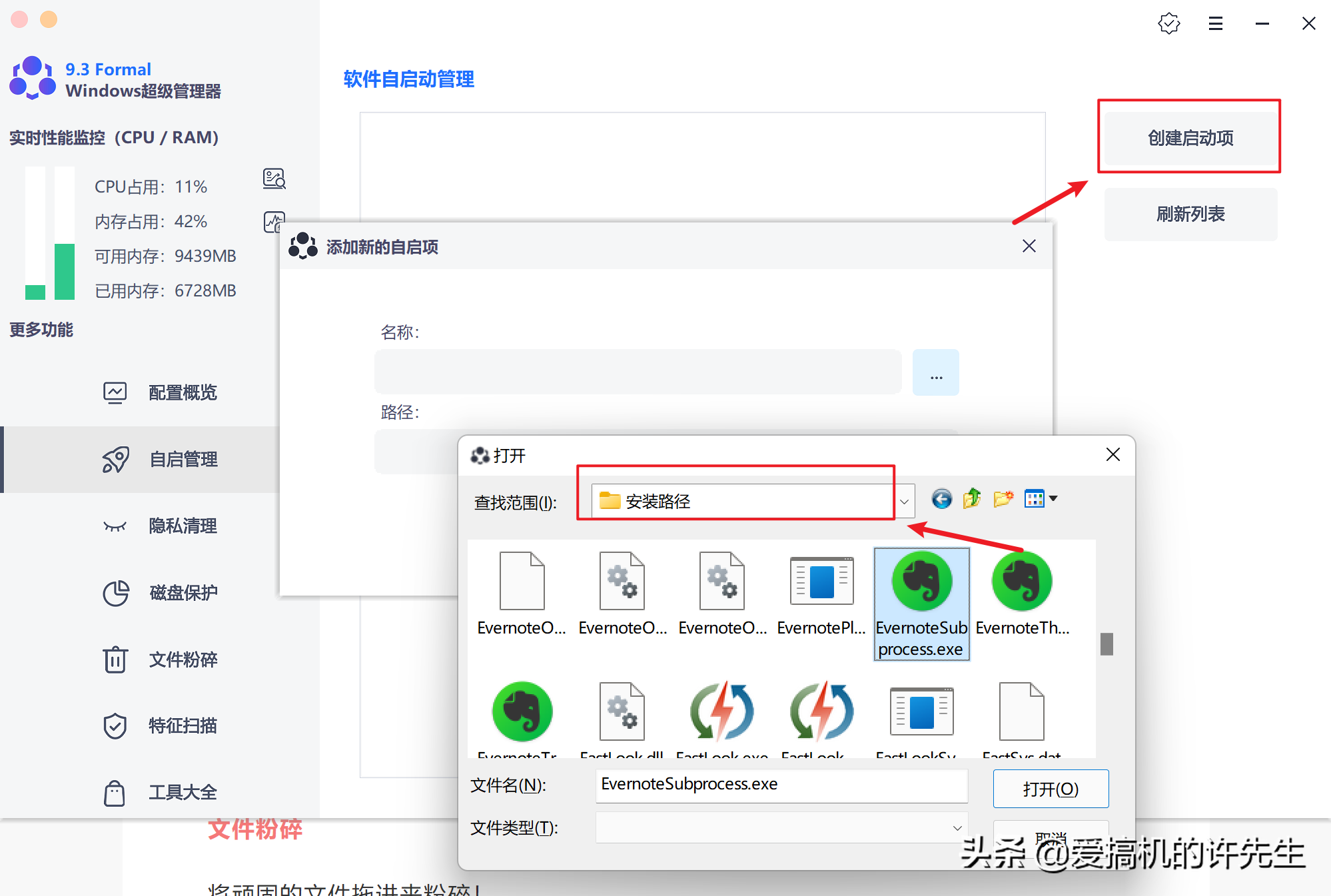
Task: Click the 打开(O) button
Action: pos(1050,789)
